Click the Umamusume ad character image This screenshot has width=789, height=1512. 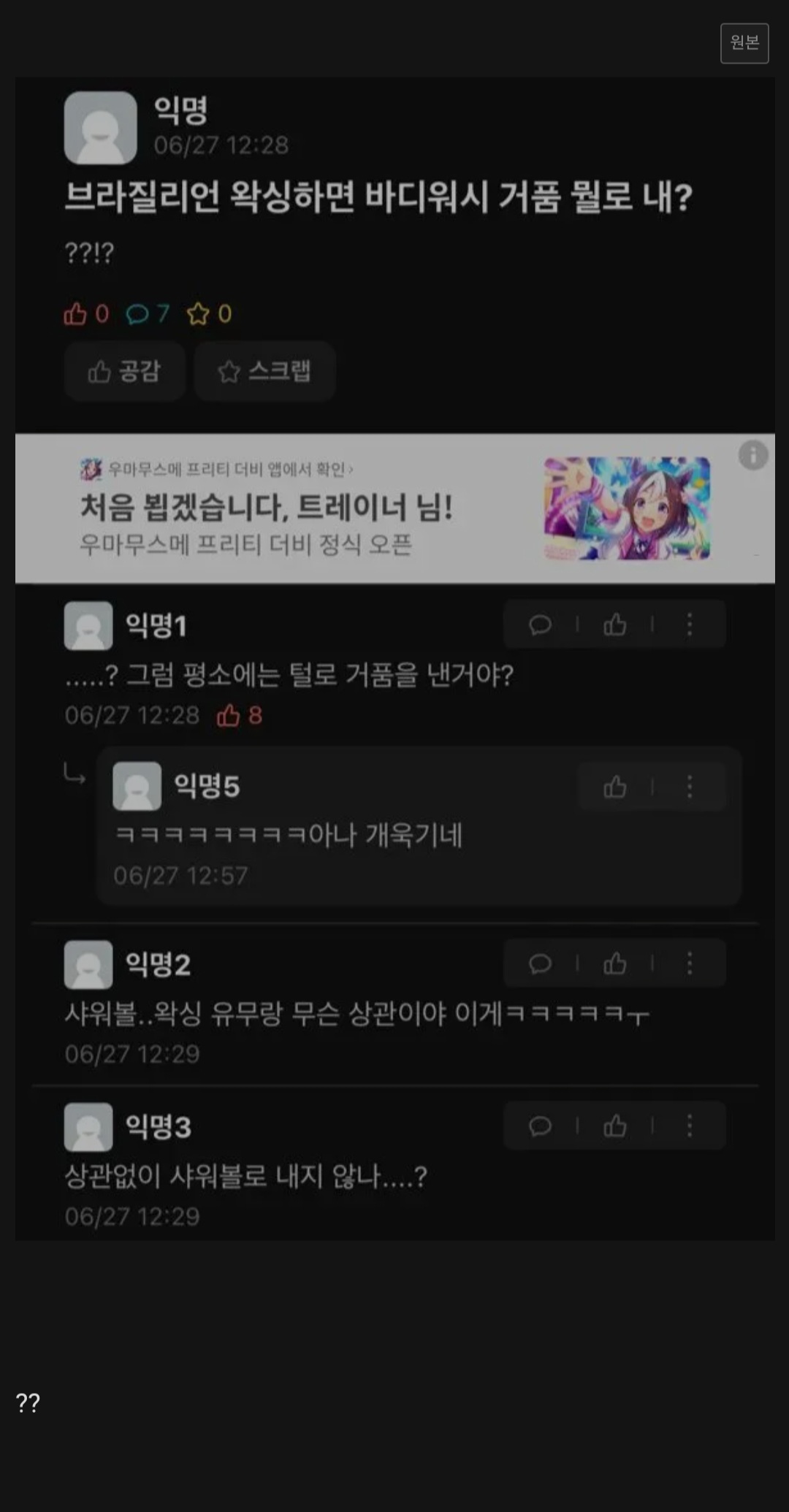627,508
